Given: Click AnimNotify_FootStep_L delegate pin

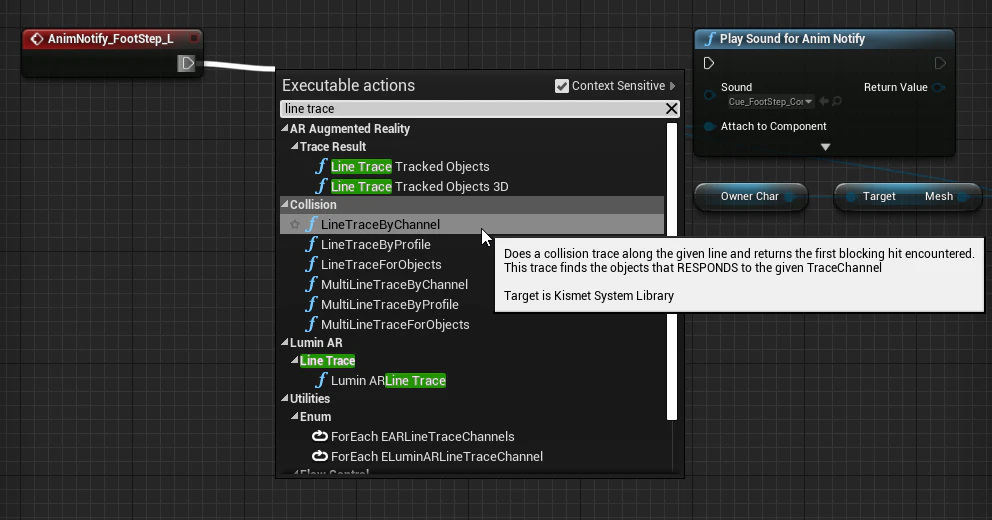Looking at the screenshot, I should [x=194, y=39].
